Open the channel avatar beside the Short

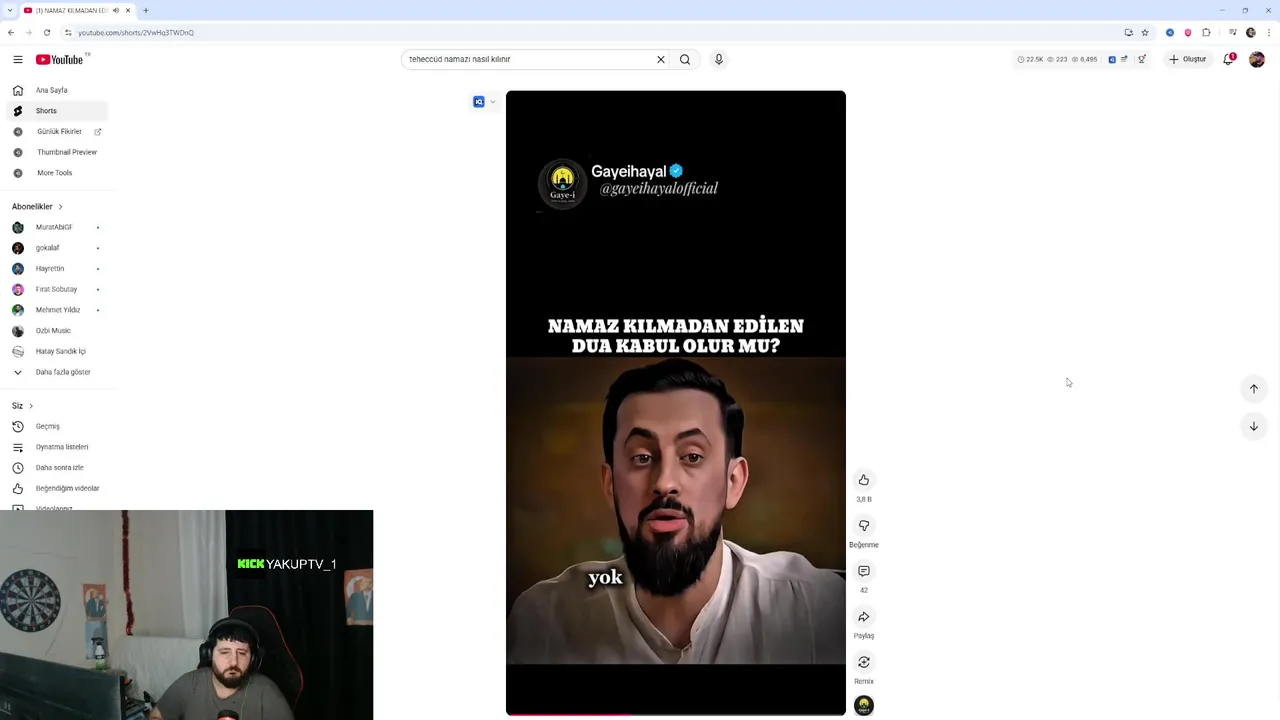click(864, 706)
